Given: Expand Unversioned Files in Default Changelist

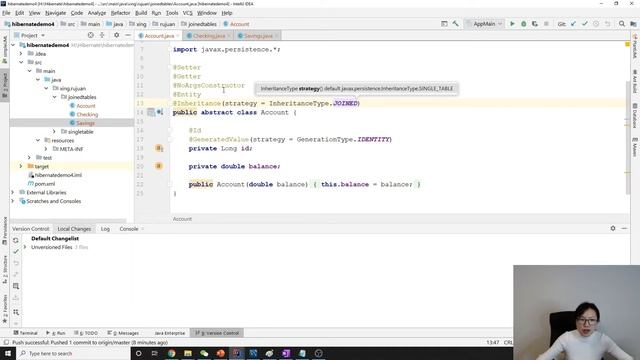Looking at the screenshot, I should pos(25,247).
